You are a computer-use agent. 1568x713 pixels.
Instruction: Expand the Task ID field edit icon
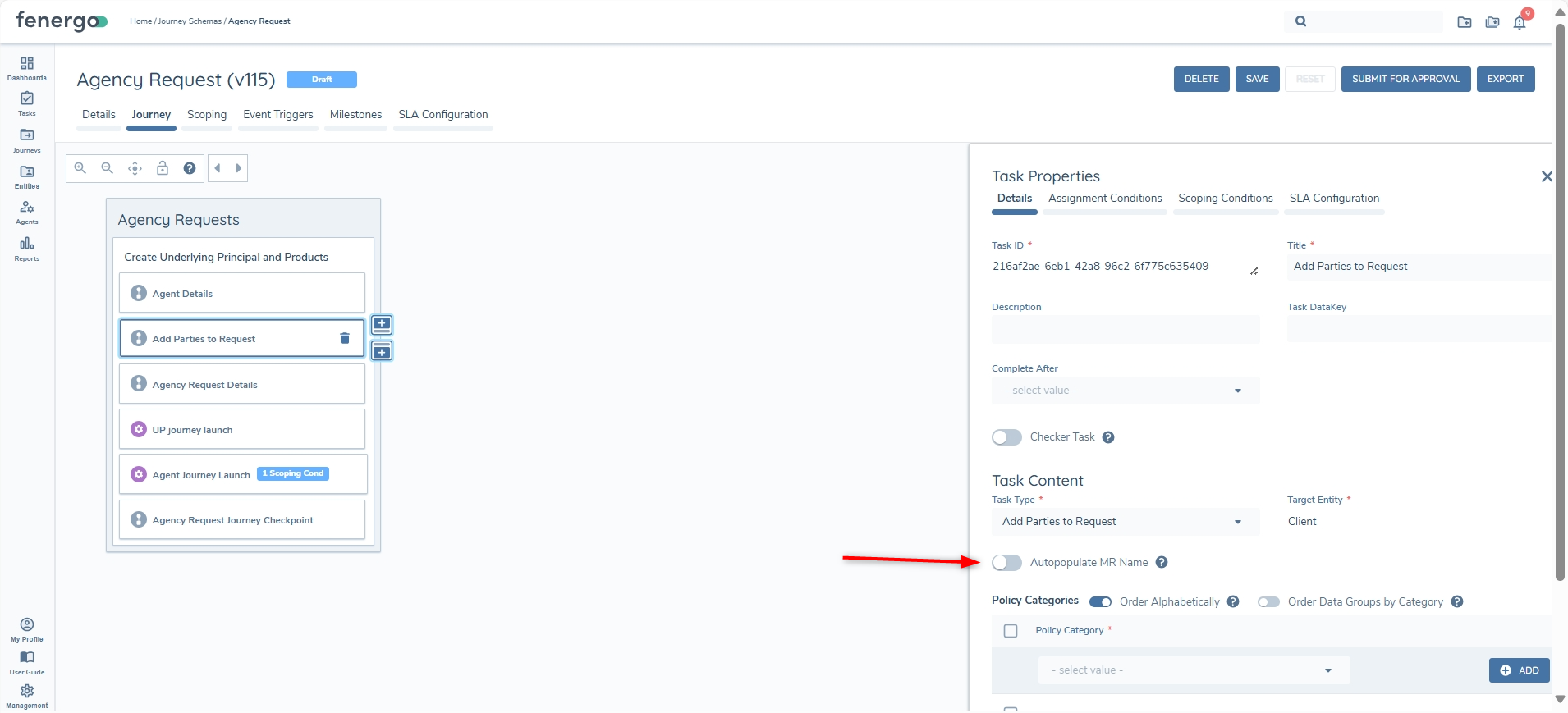(x=1254, y=272)
